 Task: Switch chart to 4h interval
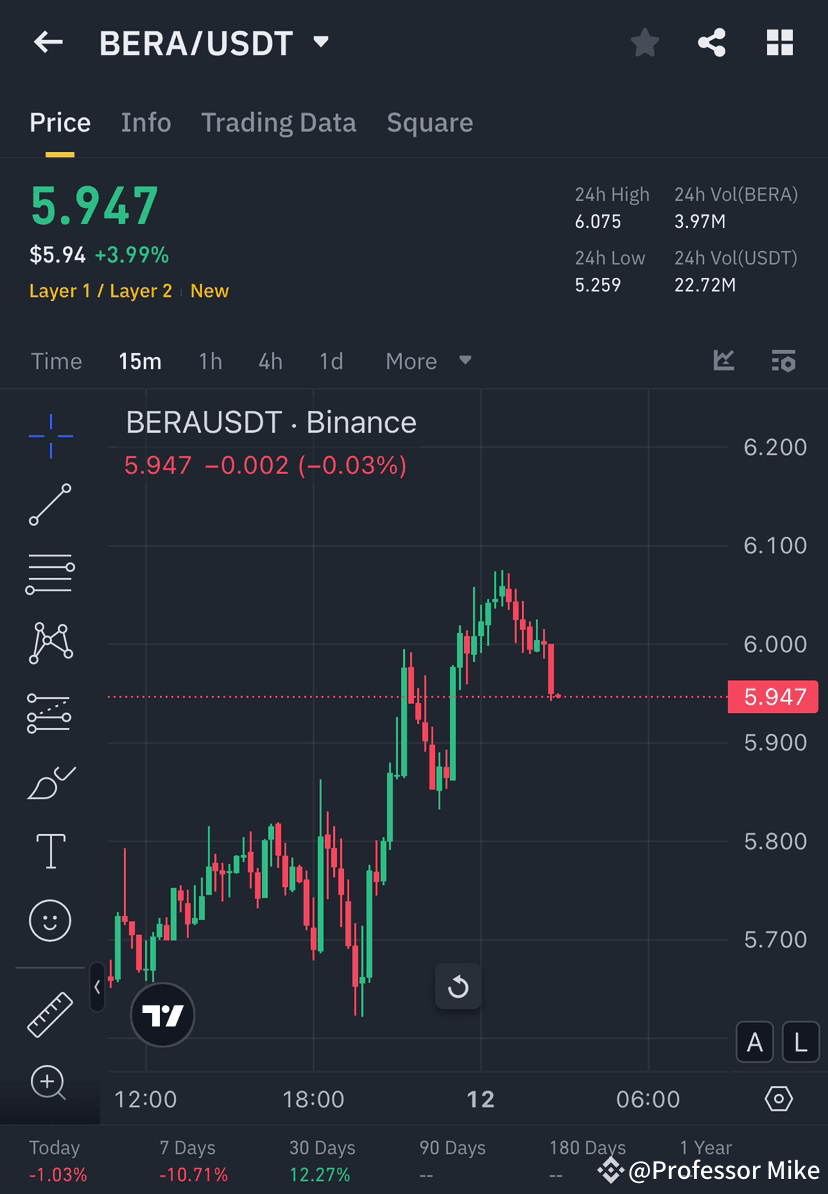click(x=270, y=361)
